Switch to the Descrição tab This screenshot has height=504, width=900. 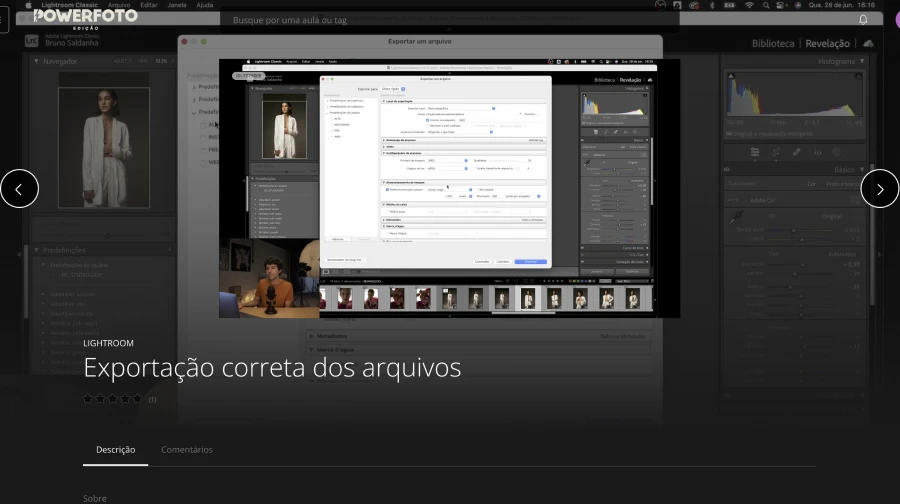[115, 449]
